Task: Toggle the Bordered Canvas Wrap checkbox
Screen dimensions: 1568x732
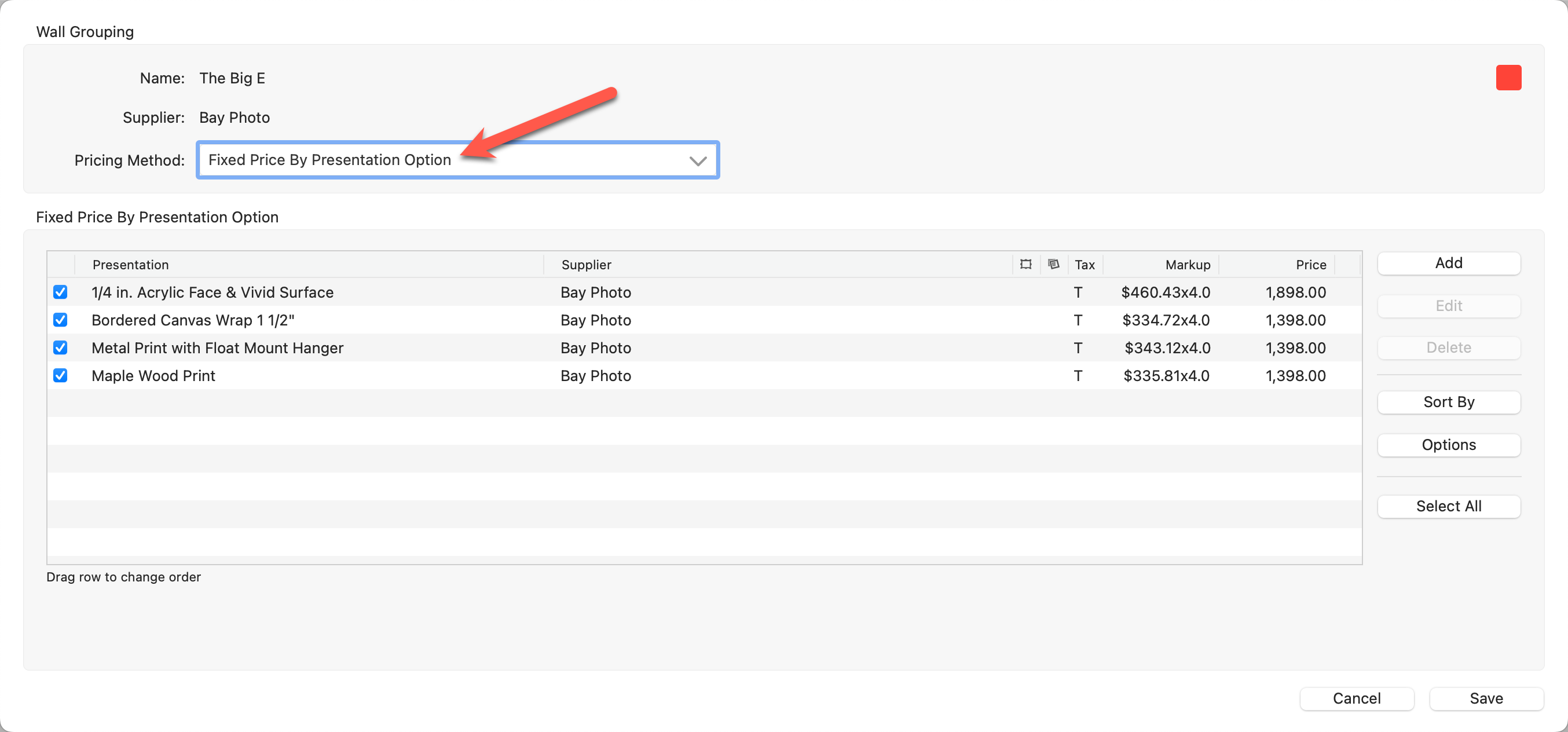Action: click(60, 320)
